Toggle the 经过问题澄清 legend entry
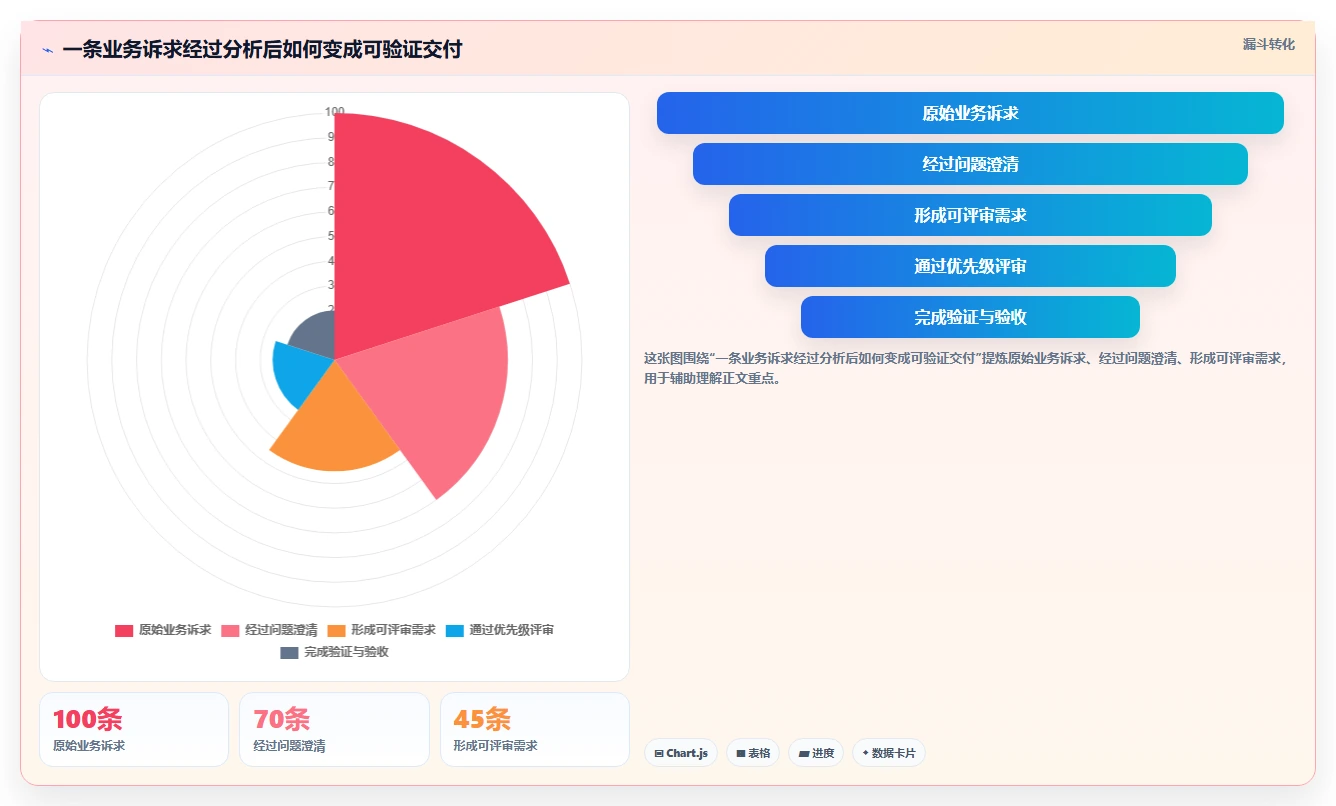Image resolution: width=1336 pixels, height=806 pixels. click(x=269, y=630)
